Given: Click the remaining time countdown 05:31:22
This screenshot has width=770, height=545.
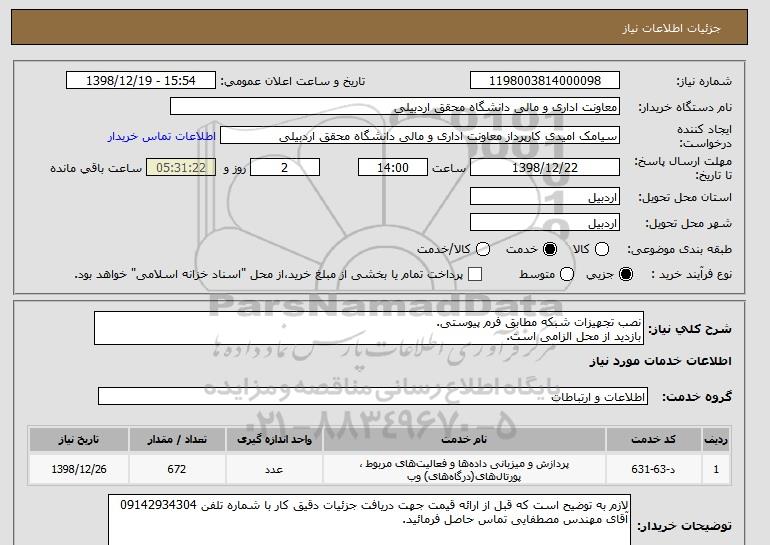Looking at the screenshot, I should click(x=181, y=167).
